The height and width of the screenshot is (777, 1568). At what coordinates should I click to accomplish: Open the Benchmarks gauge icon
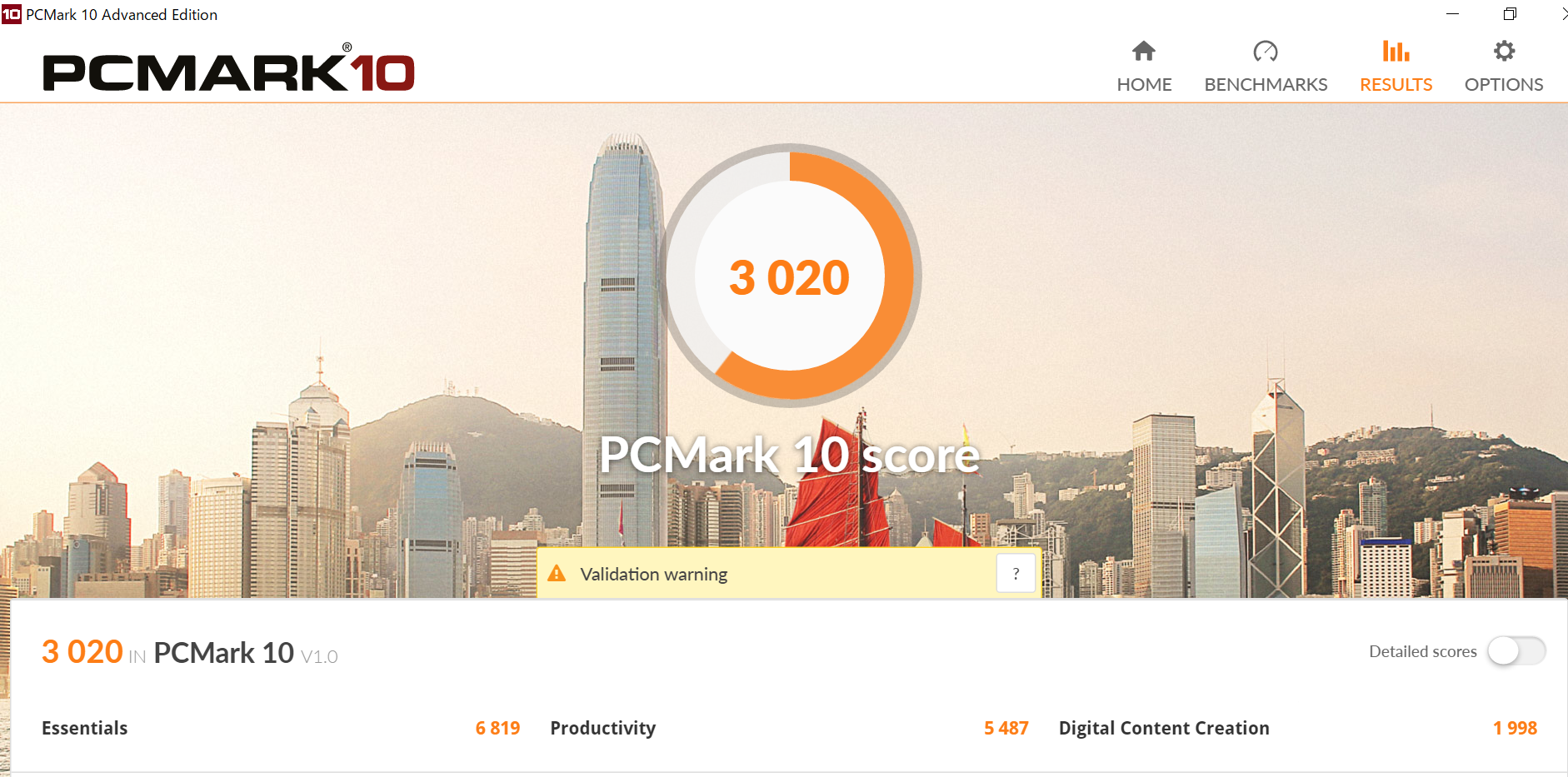click(x=1266, y=52)
